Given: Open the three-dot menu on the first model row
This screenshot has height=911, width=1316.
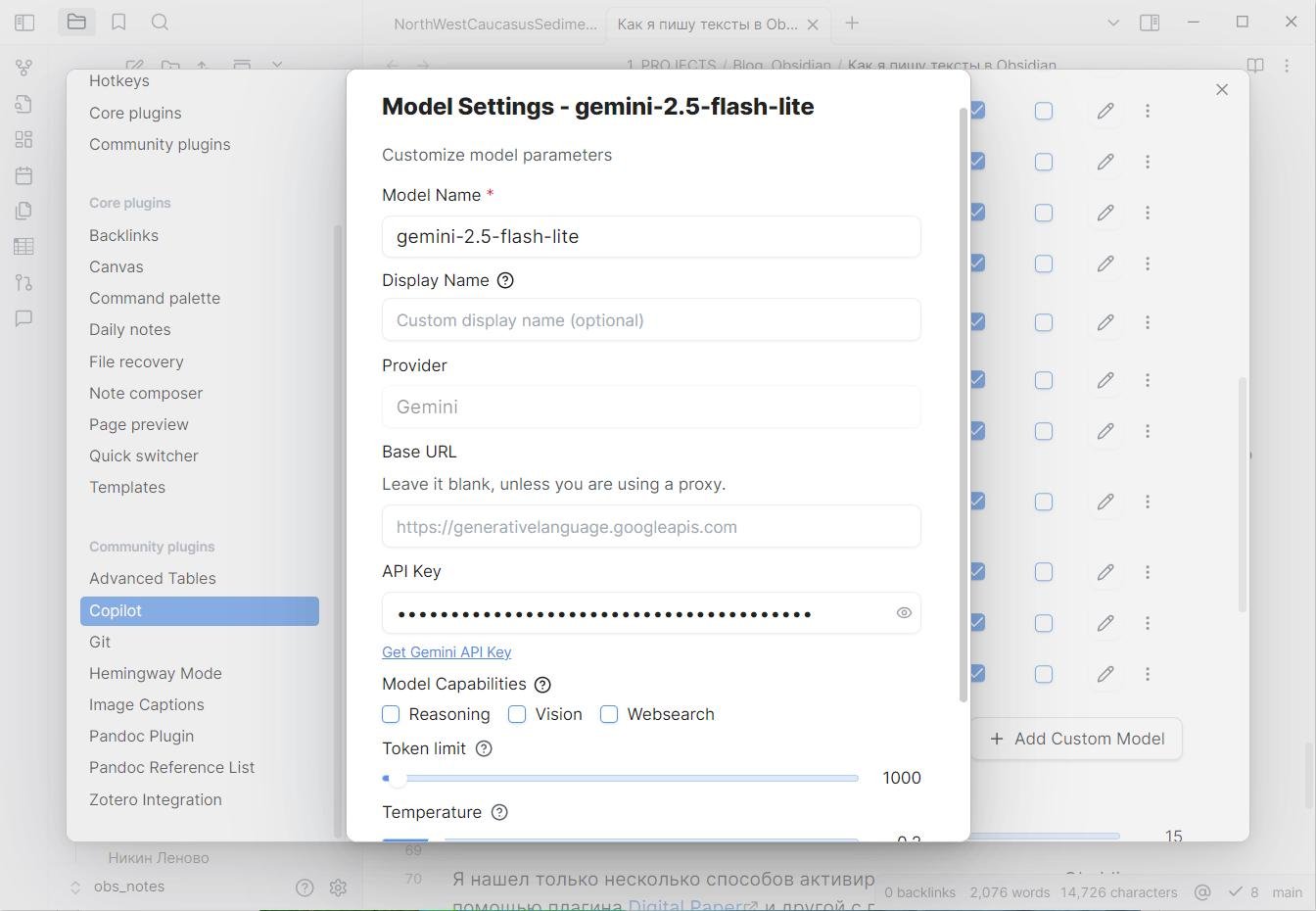Looking at the screenshot, I should [1147, 111].
